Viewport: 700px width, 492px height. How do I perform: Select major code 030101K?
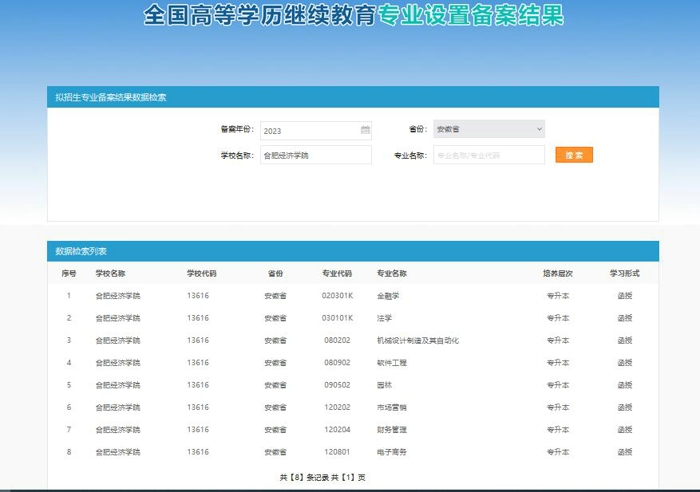point(338,318)
